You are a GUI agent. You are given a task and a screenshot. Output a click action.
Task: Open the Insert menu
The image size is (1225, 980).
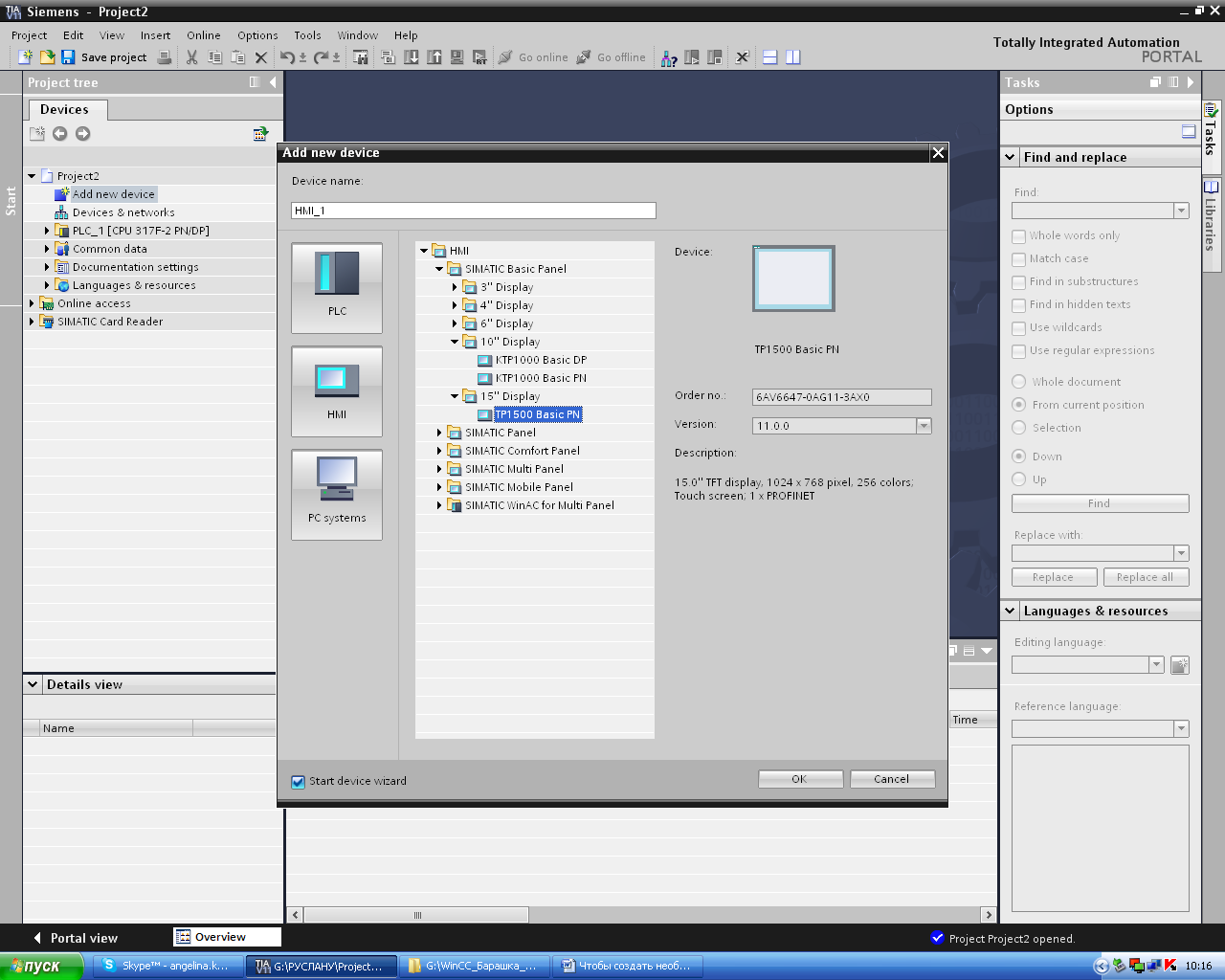pos(155,35)
